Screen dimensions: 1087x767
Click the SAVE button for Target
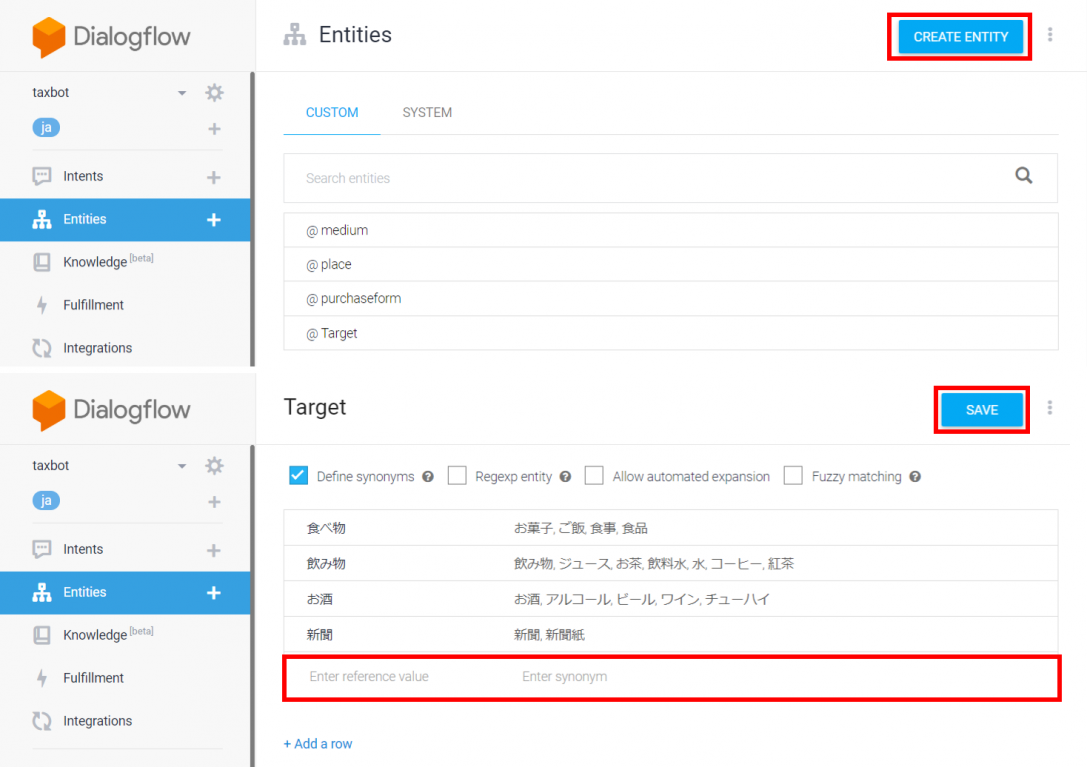[981, 410]
